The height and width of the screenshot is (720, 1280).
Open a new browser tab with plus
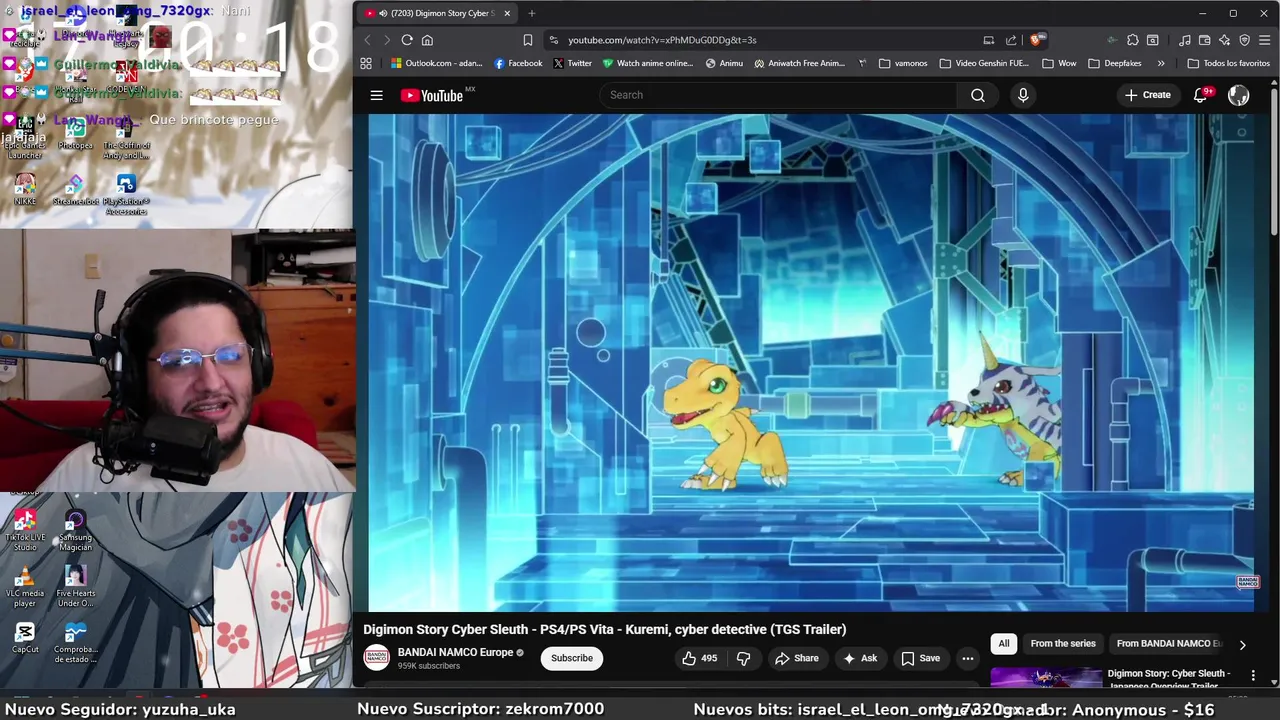(x=531, y=13)
